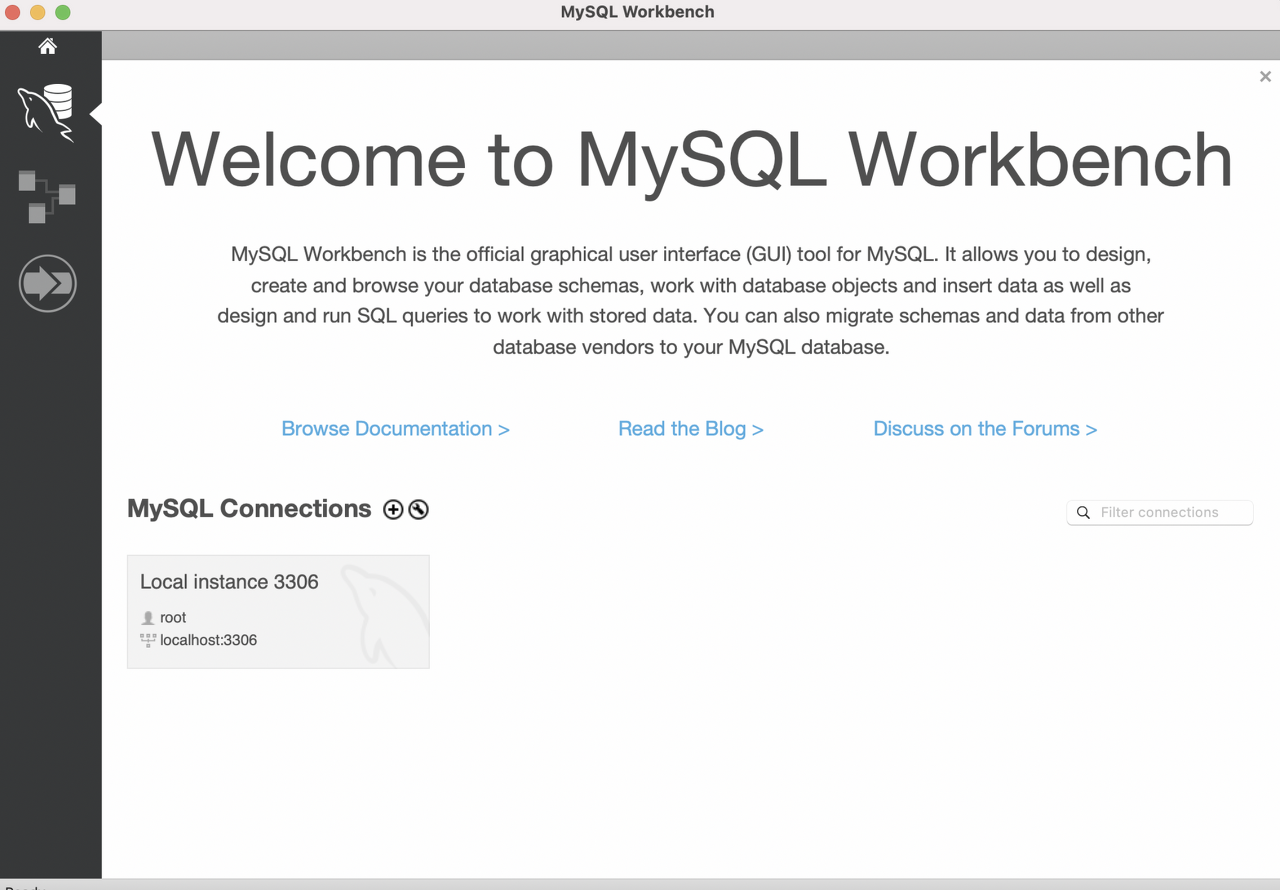Focus the Filter connections search field

point(1160,512)
